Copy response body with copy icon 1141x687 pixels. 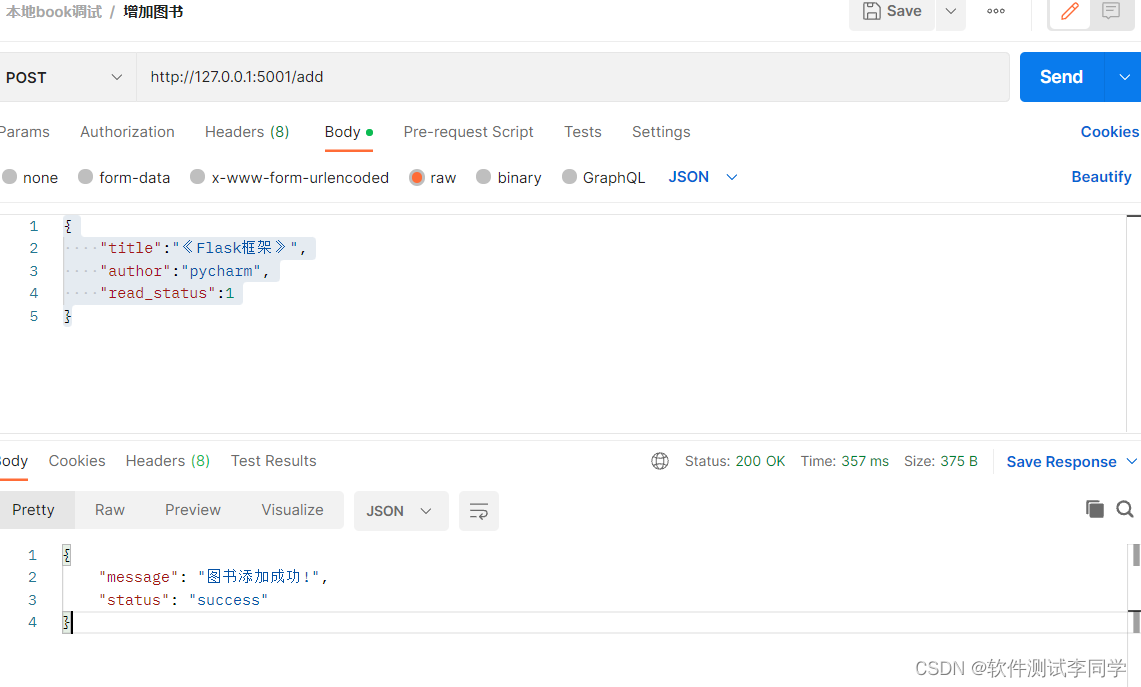(x=1094, y=509)
